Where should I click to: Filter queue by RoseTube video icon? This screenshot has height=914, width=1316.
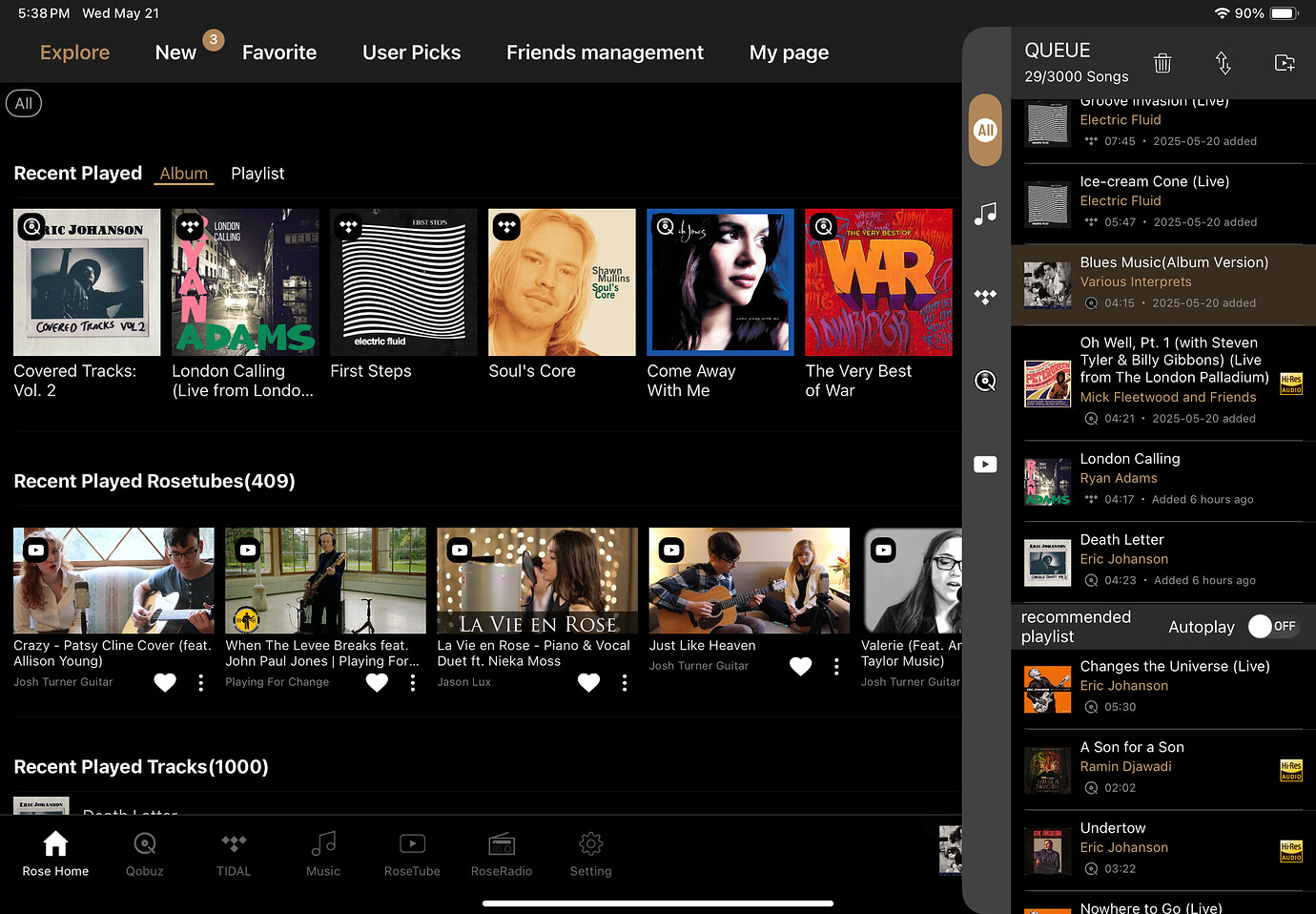pyautogui.click(x=985, y=465)
